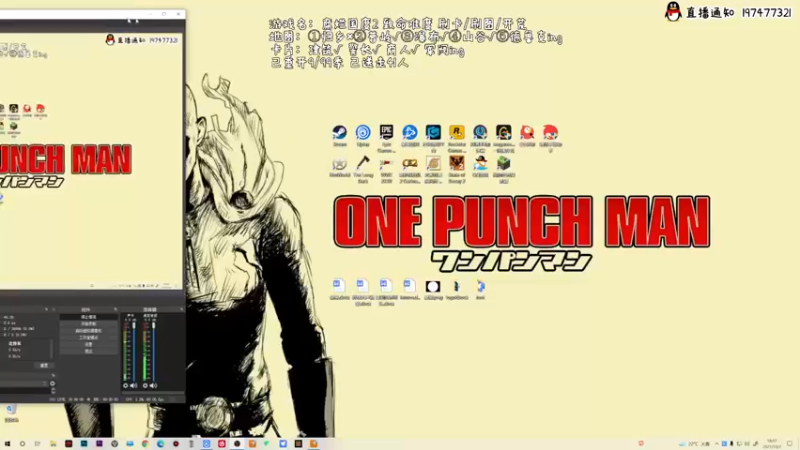Image resolution: width=800 pixels, height=450 pixels.
Task: Open the Rockstar Games Launcher shortcut
Action: (x=457, y=138)
